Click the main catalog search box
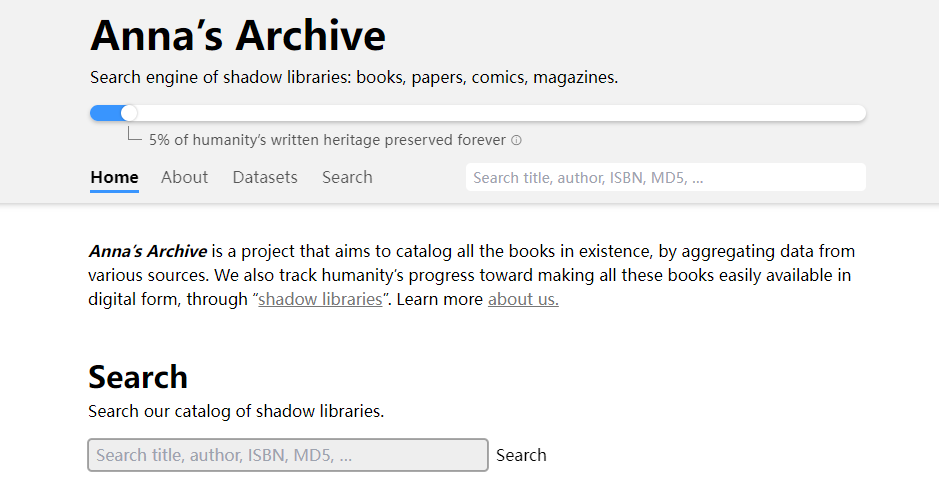The image size is (939, 492). [288, 455]
